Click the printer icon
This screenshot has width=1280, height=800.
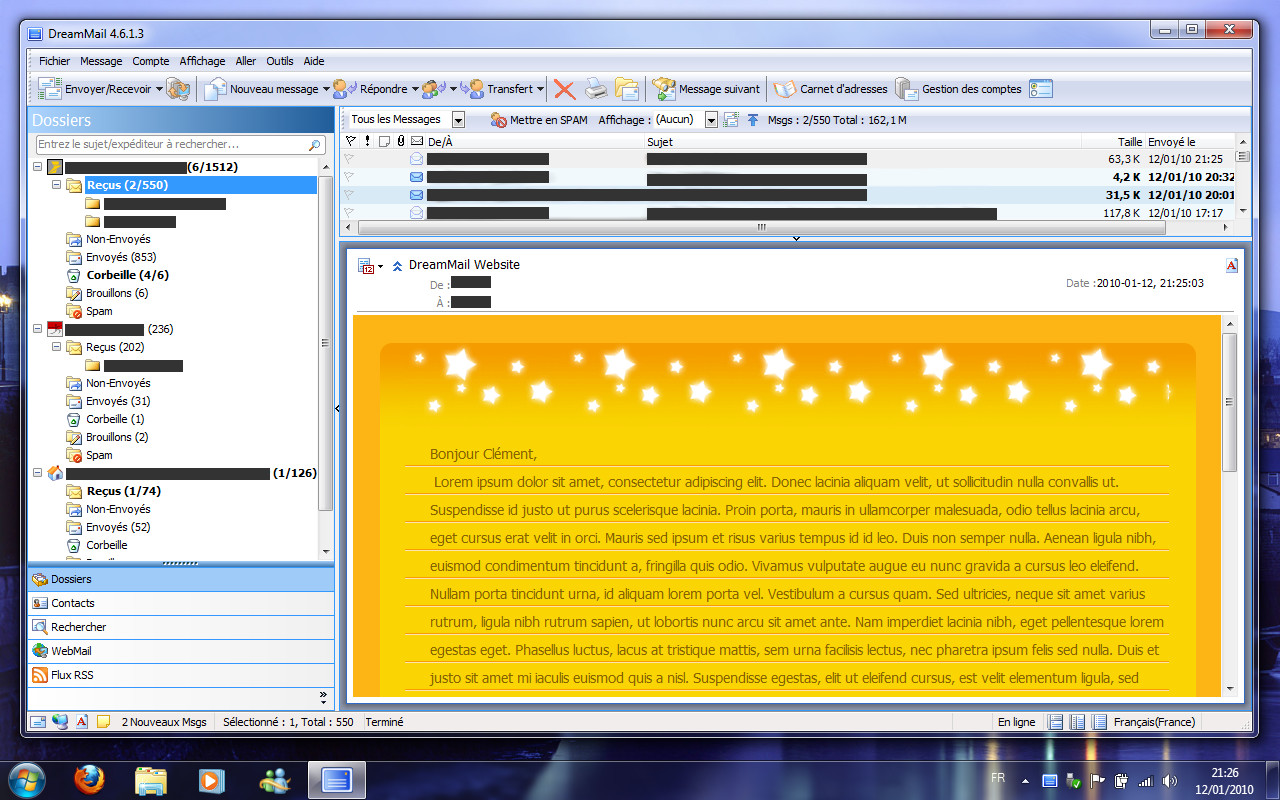coord(596,89)
